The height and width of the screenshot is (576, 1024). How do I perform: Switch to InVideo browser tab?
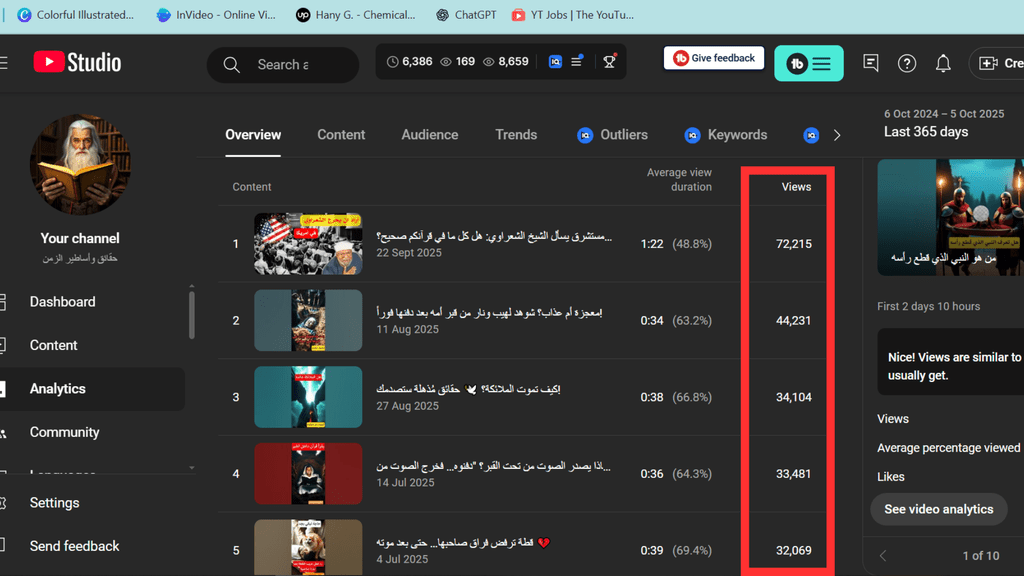pos(216,15)
